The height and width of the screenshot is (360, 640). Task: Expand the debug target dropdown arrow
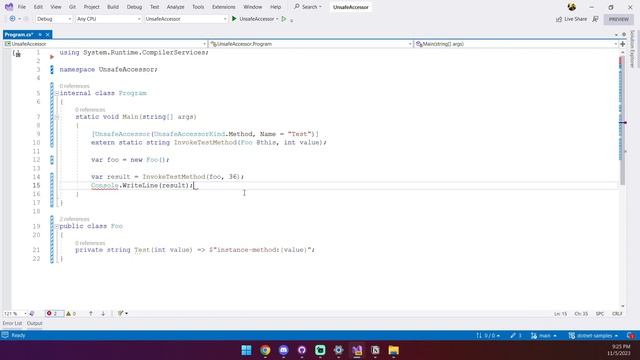coord(277,19)
